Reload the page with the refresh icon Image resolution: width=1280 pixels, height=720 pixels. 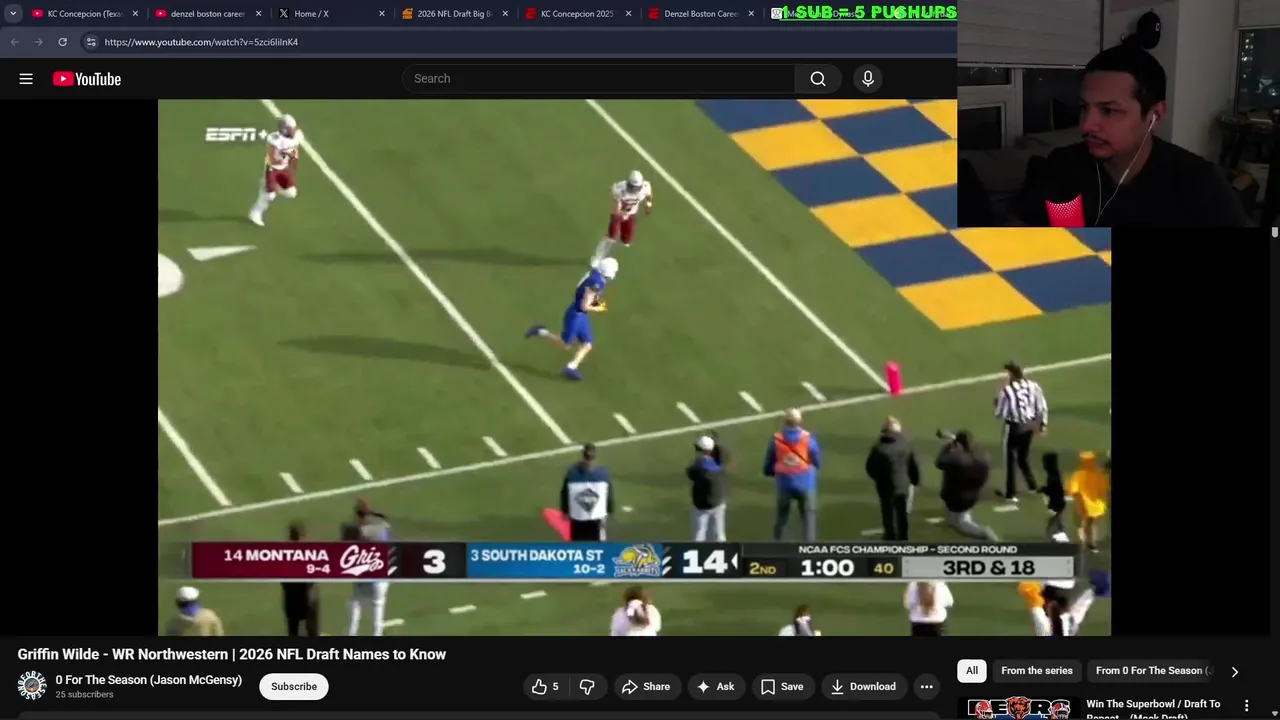62,42
